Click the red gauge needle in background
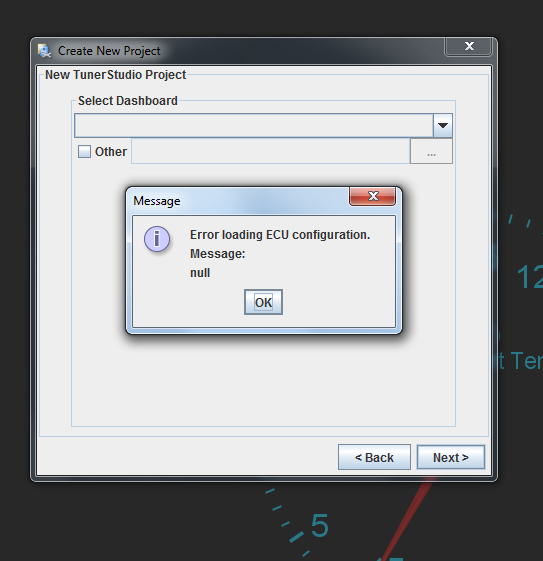This screenshot has height=561, width=543. click(x=408, y=519)
